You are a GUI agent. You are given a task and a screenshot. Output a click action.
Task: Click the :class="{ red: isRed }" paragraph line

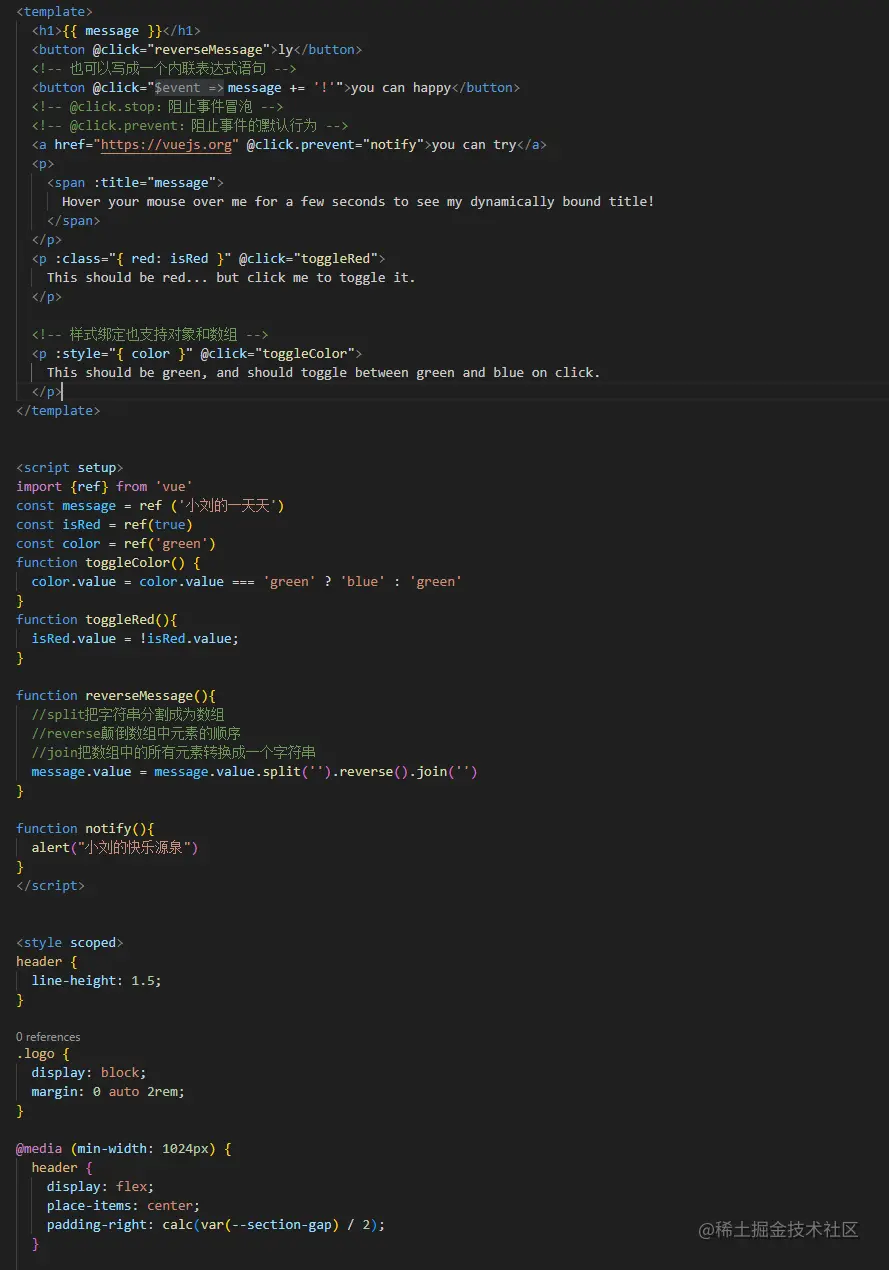coord(208,258)
